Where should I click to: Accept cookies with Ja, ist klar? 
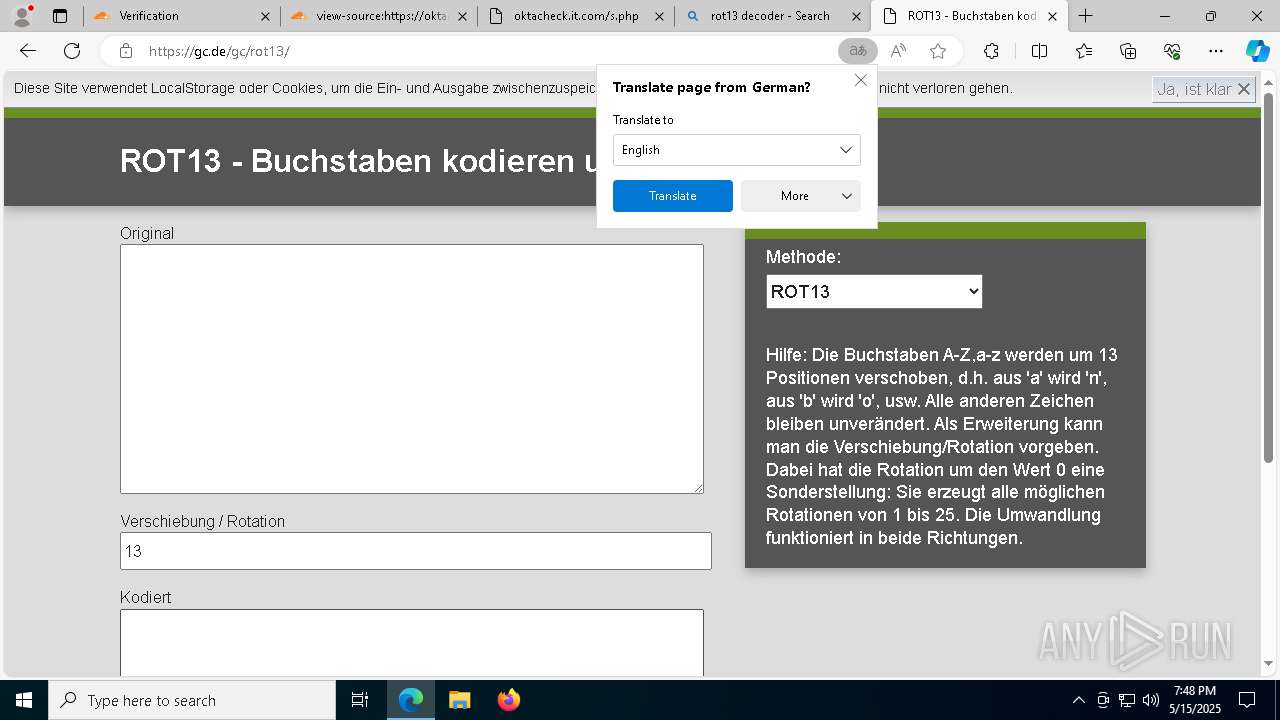tap(1204, 89)
